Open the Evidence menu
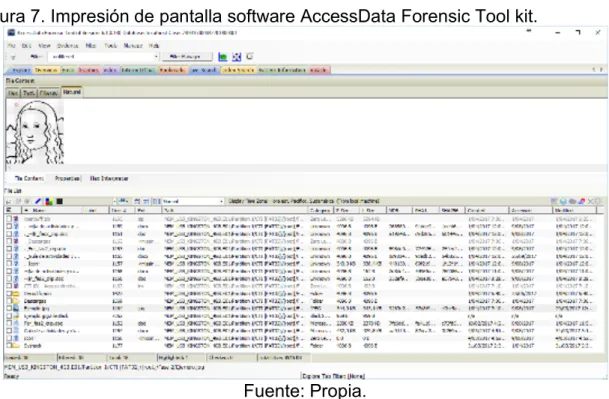This screenshot has width=609, height=399. [x=68, y=46]
